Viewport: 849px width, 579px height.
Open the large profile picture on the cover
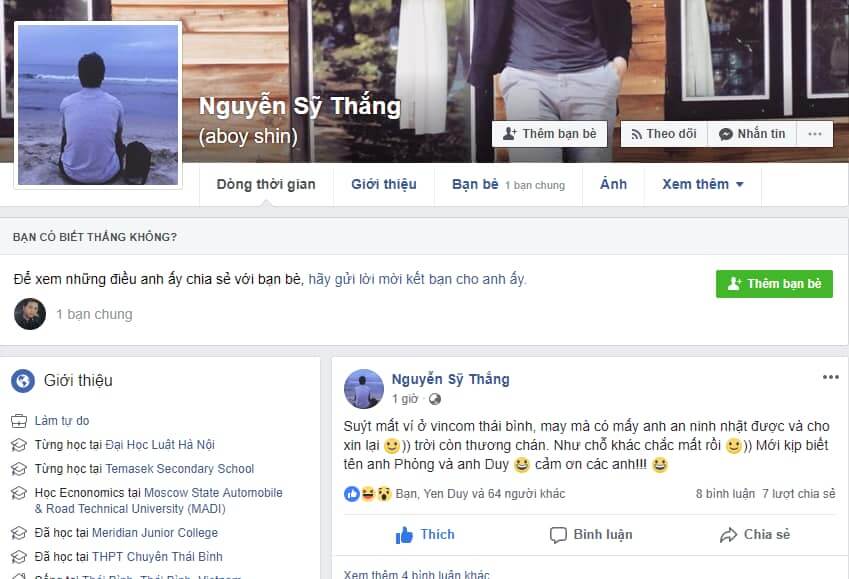point(98,105)
